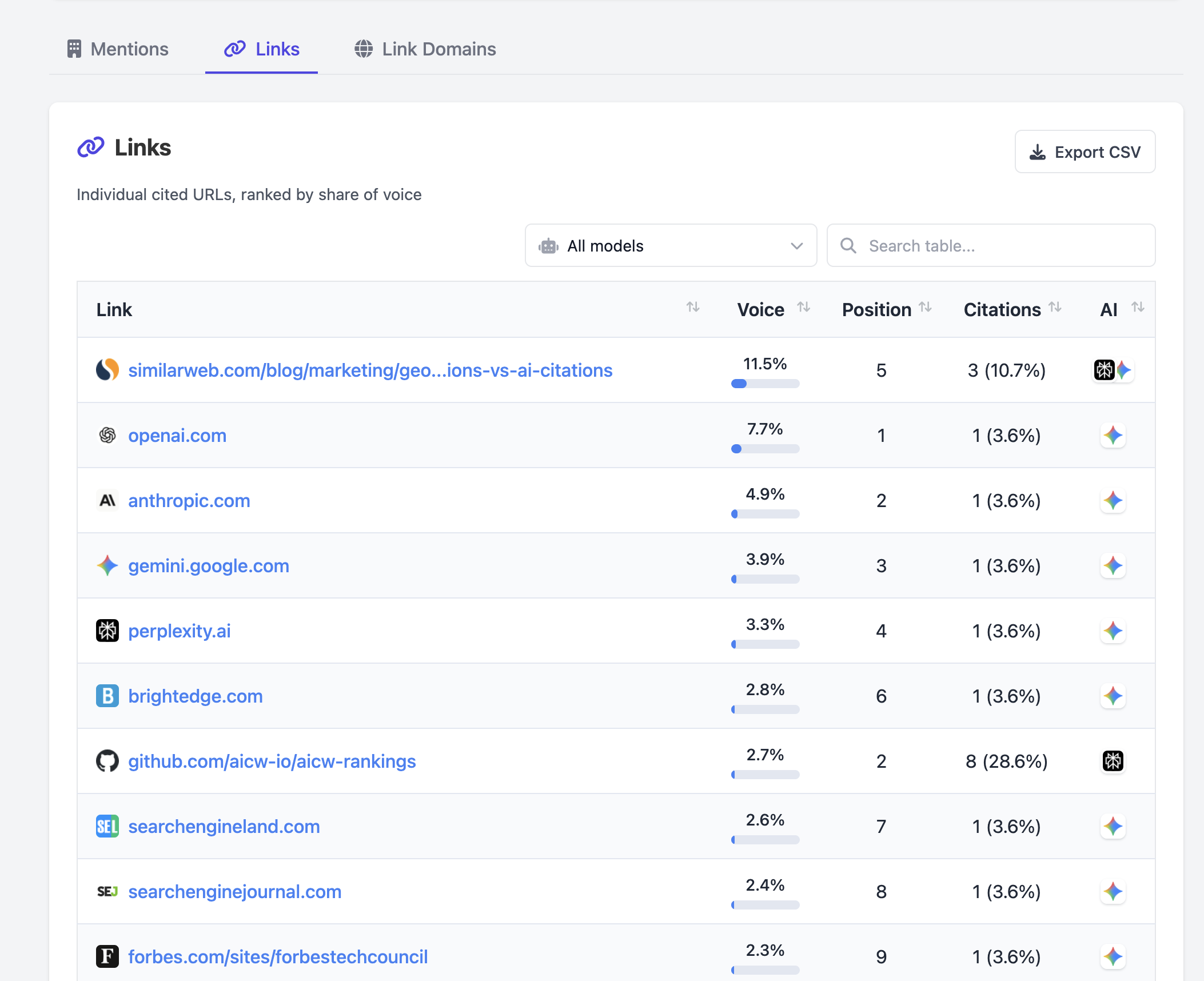Click the Export CSV button
The width and height of the screenshot is (1204, 981).
[1085, 152]
